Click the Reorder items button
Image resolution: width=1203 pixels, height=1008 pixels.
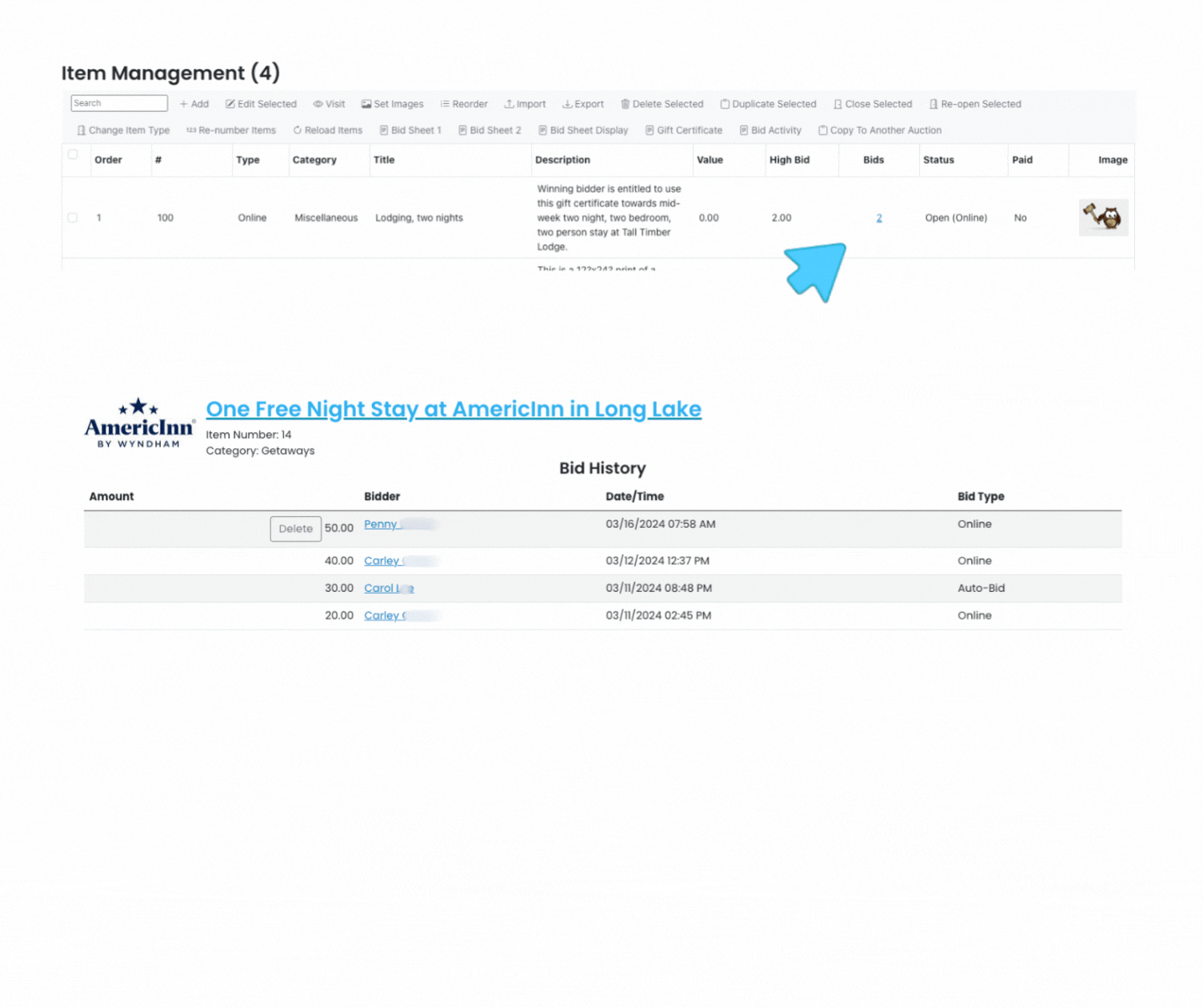tap(464, 104)
